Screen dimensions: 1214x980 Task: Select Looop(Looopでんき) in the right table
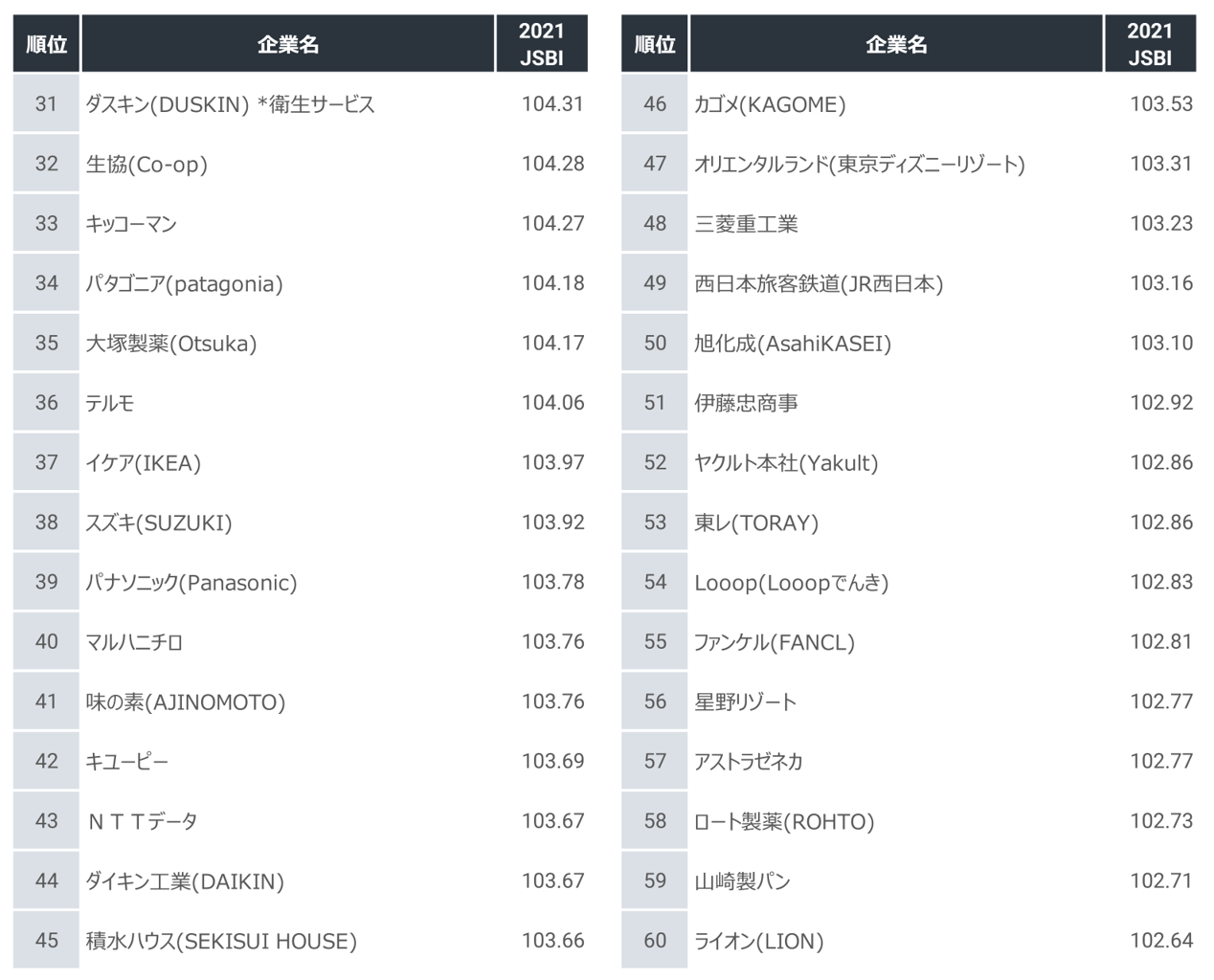pos(791,582)
